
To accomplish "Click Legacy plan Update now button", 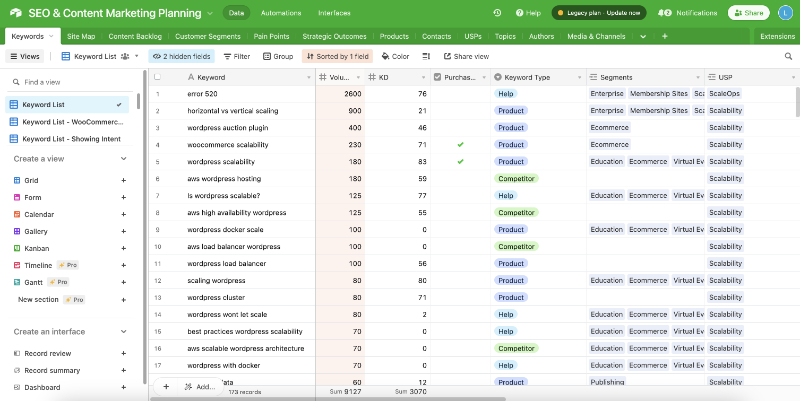I will (x=599, y=13).
